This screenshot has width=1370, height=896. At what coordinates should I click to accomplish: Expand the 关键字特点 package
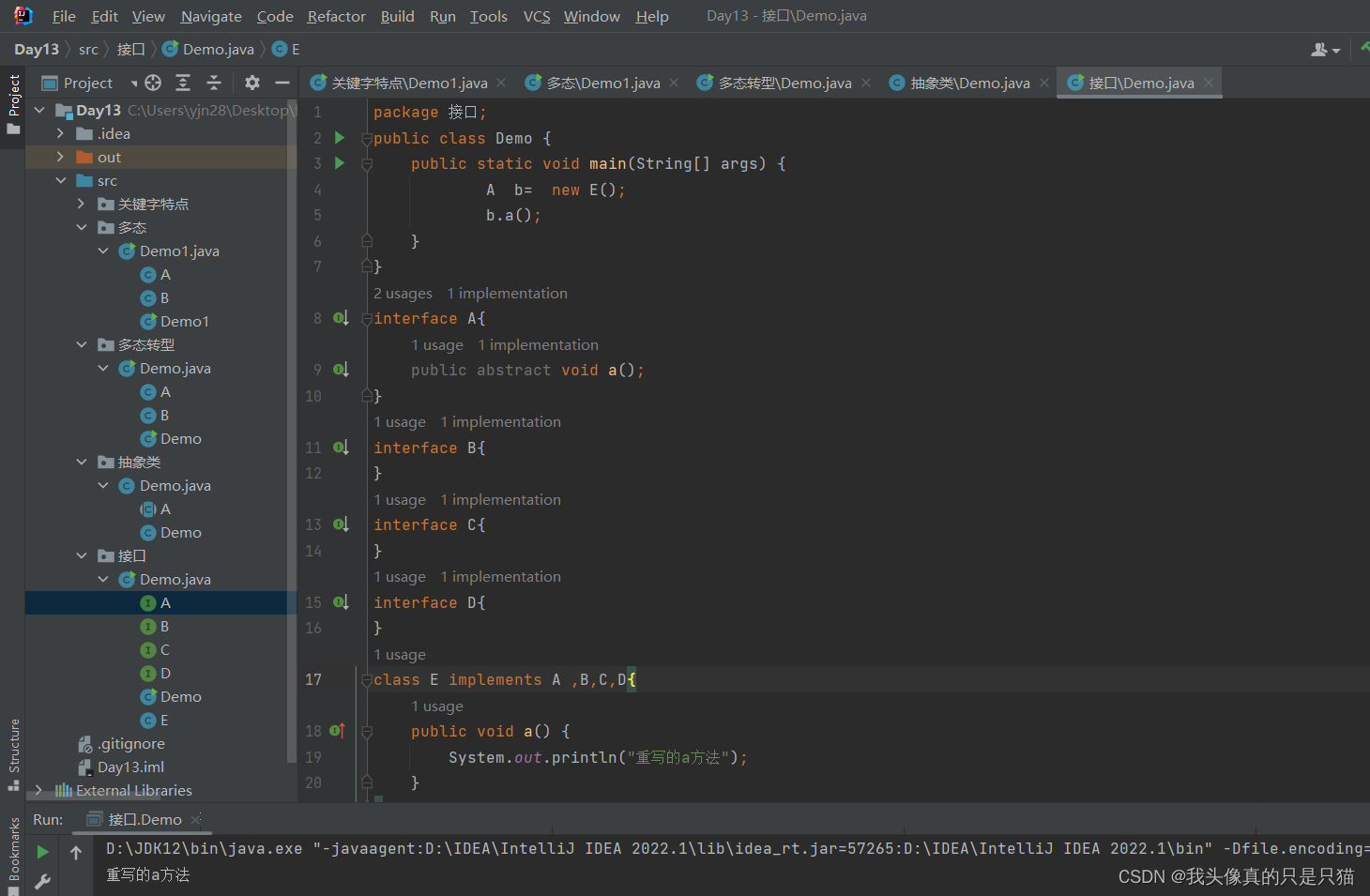point(81,204)
